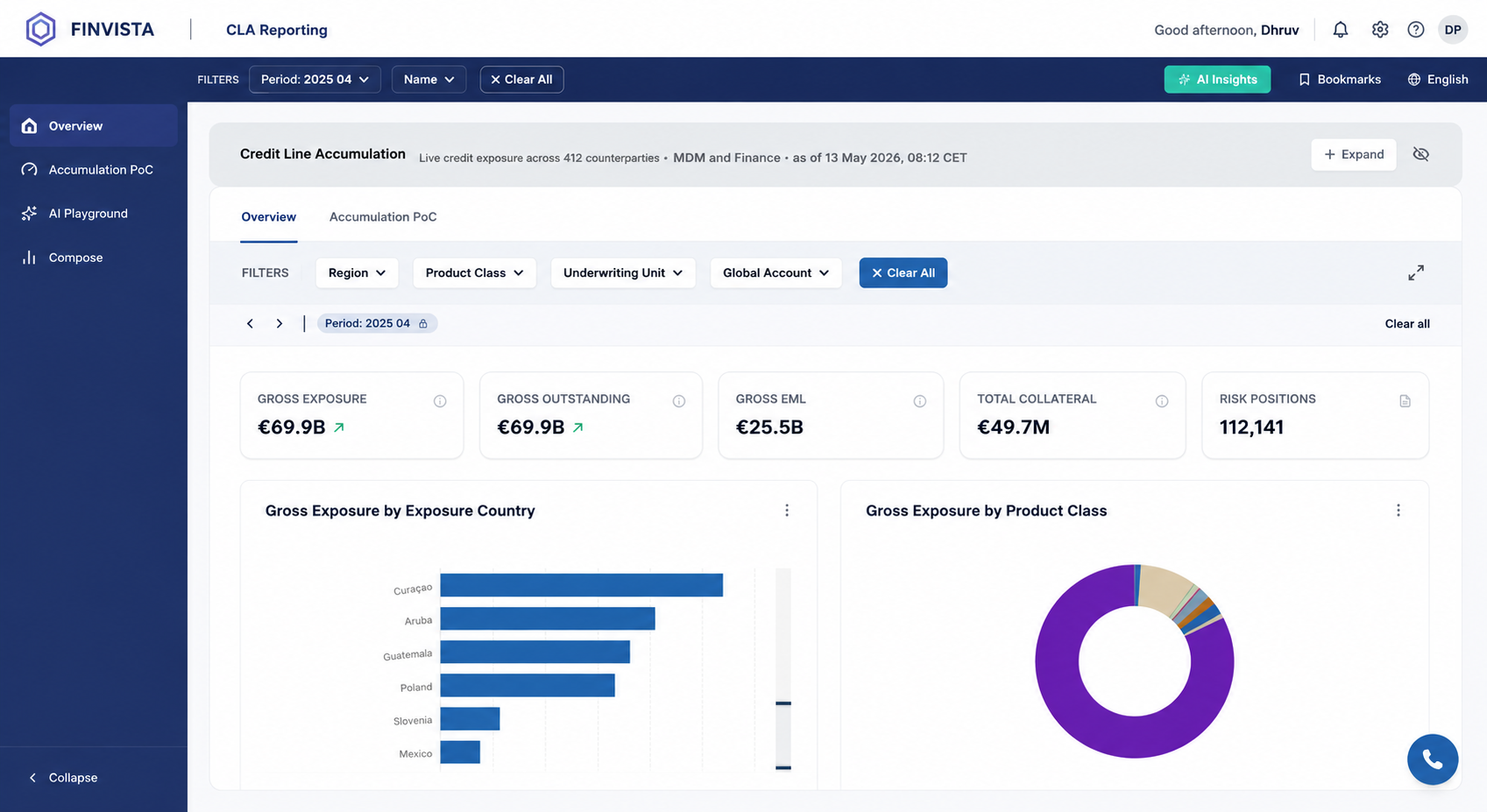The image size is (1487, 812).
Task: Switch to the Accumulation PoC tab
Action: [383, 217]
